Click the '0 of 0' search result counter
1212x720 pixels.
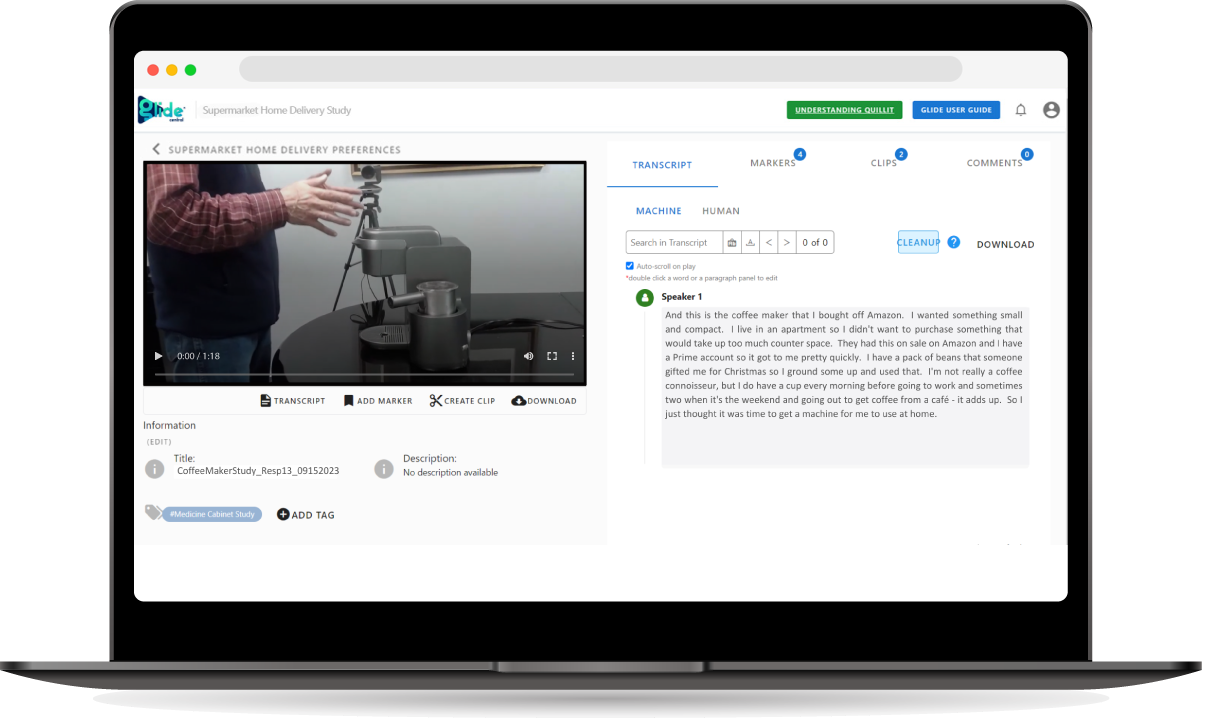click(x=815, y=242)
